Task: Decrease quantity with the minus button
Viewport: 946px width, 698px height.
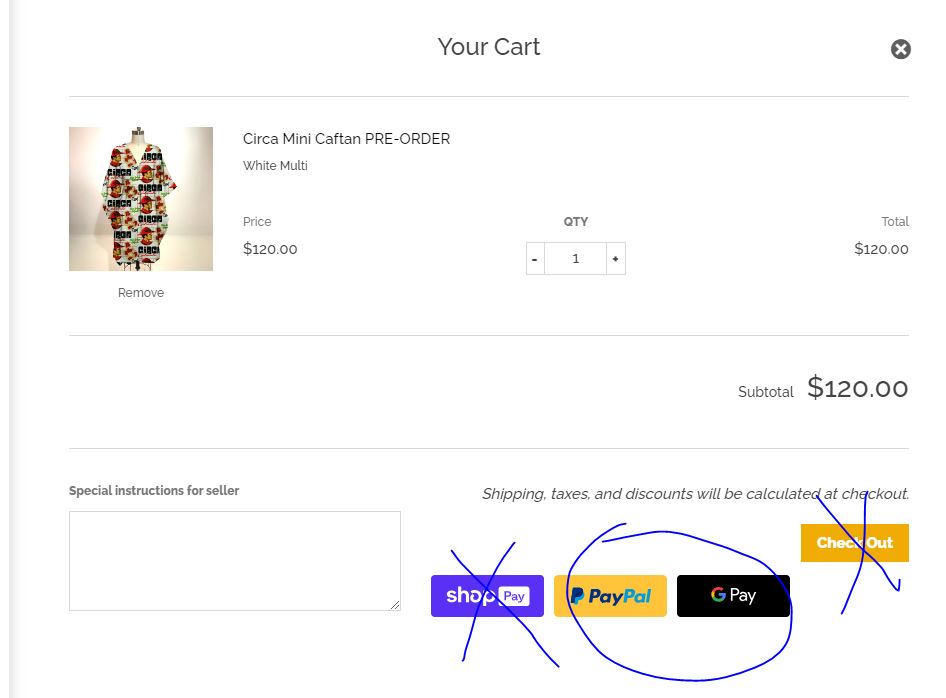Action: (x=535, y=259)
